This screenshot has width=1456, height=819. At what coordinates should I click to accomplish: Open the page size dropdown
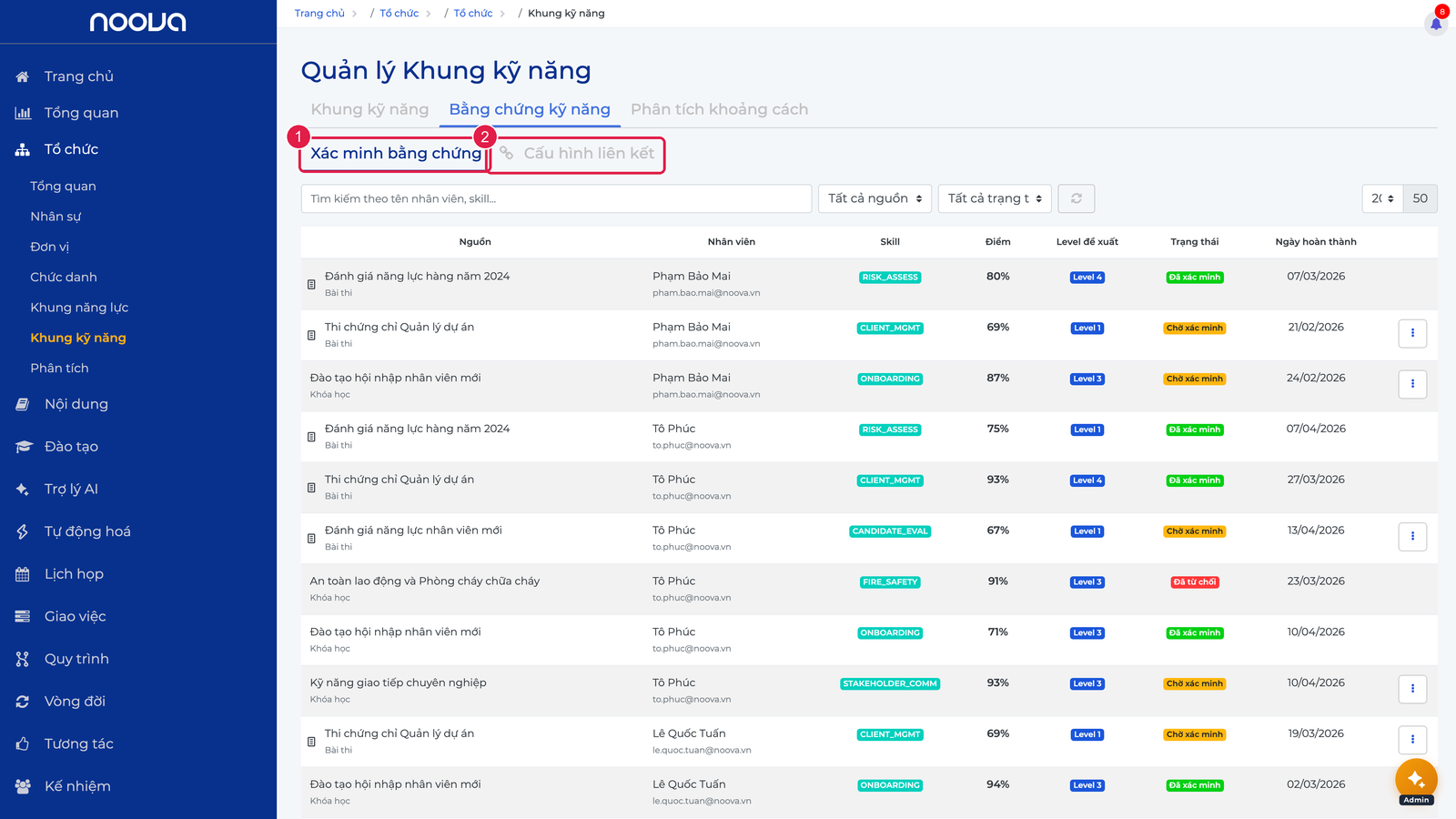coord(1382,198)
